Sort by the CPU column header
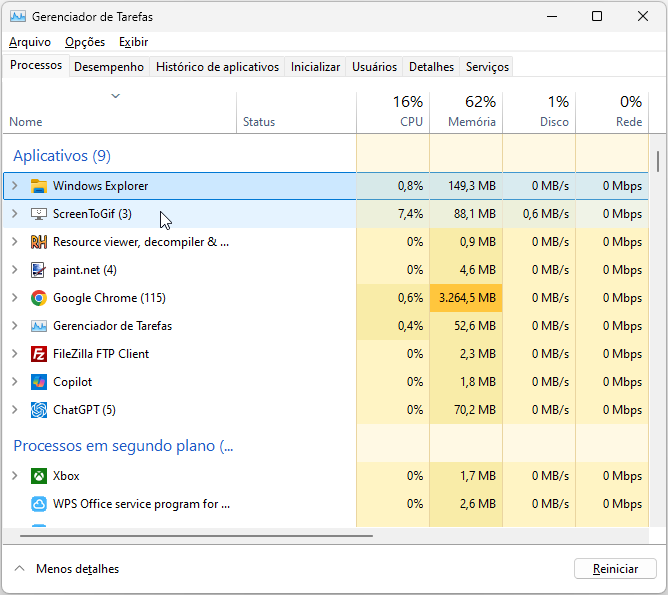668x595 pixels. coord(393,113)
